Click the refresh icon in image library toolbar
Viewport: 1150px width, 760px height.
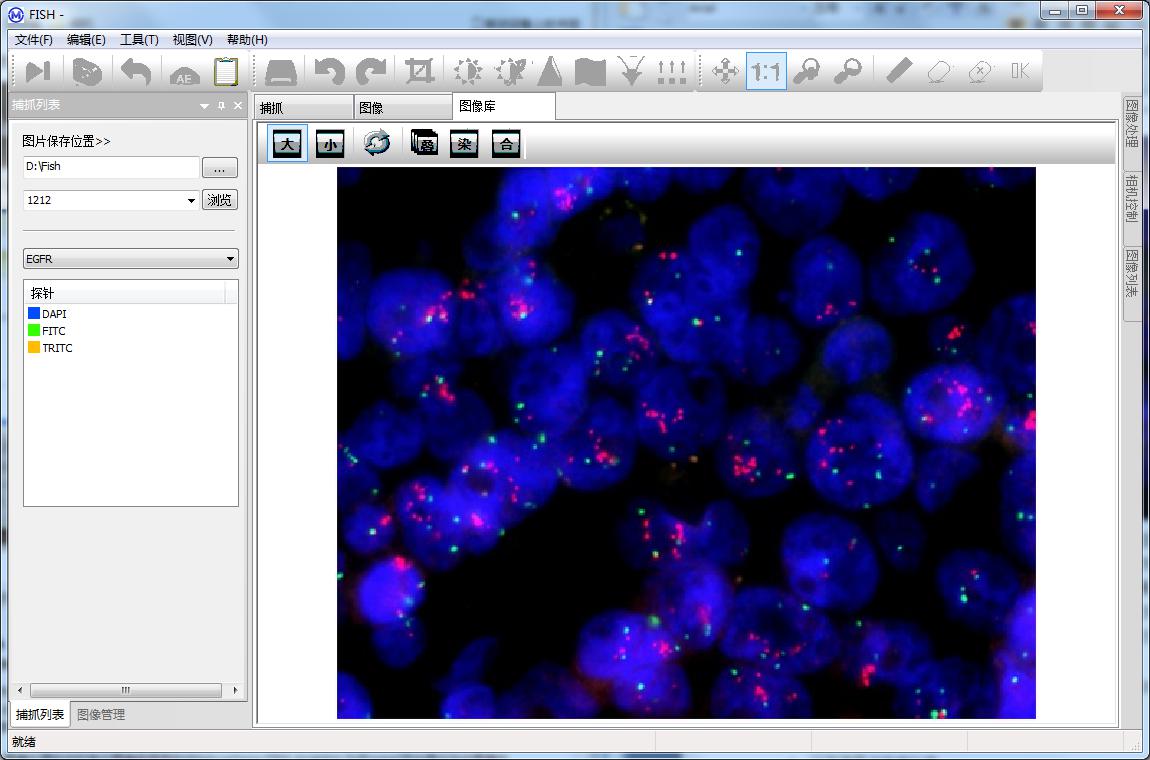[377, 144]
